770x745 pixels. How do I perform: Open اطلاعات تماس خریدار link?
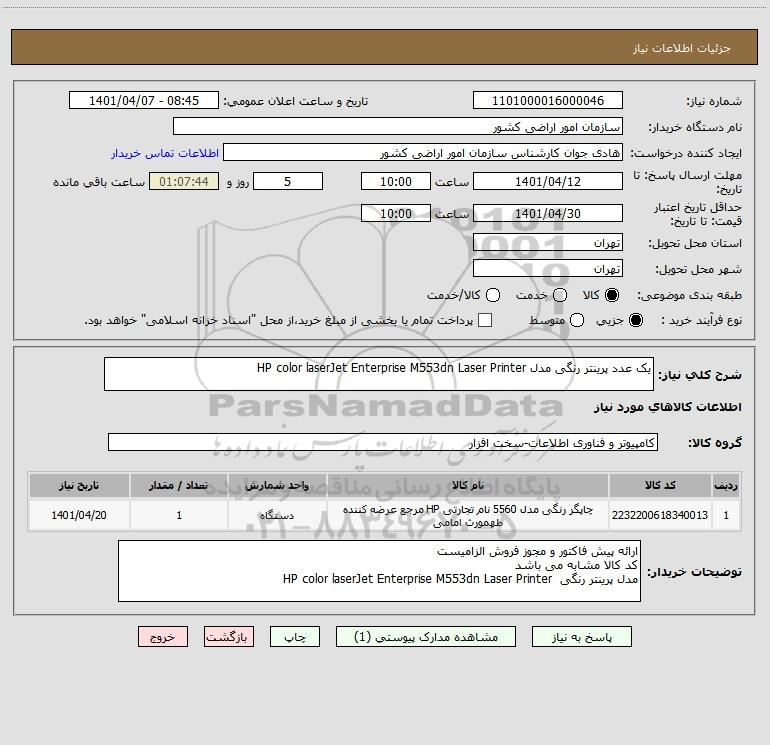[x=165, y=153]
